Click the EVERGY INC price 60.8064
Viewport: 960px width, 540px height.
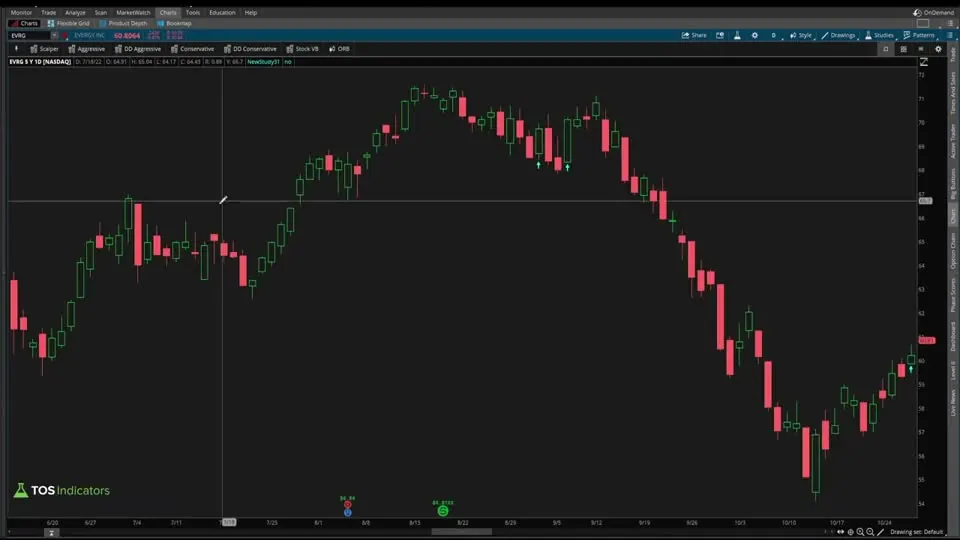[x=127, y=36]
